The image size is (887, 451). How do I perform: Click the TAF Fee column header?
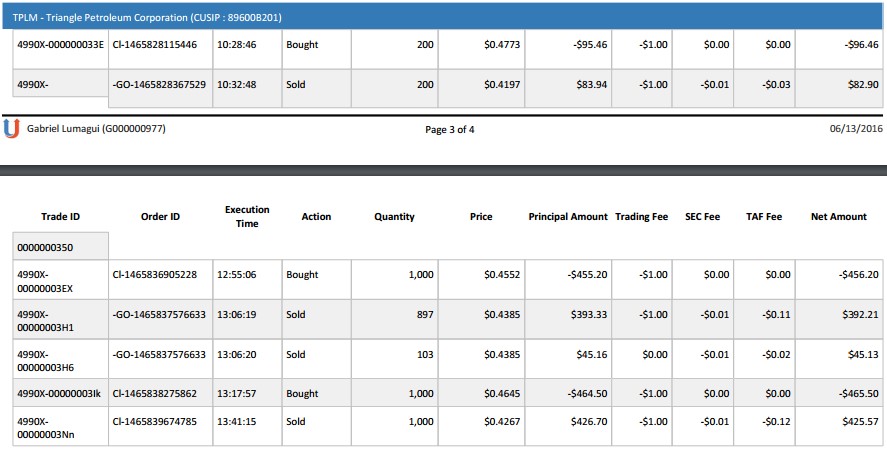pos(764,217)
